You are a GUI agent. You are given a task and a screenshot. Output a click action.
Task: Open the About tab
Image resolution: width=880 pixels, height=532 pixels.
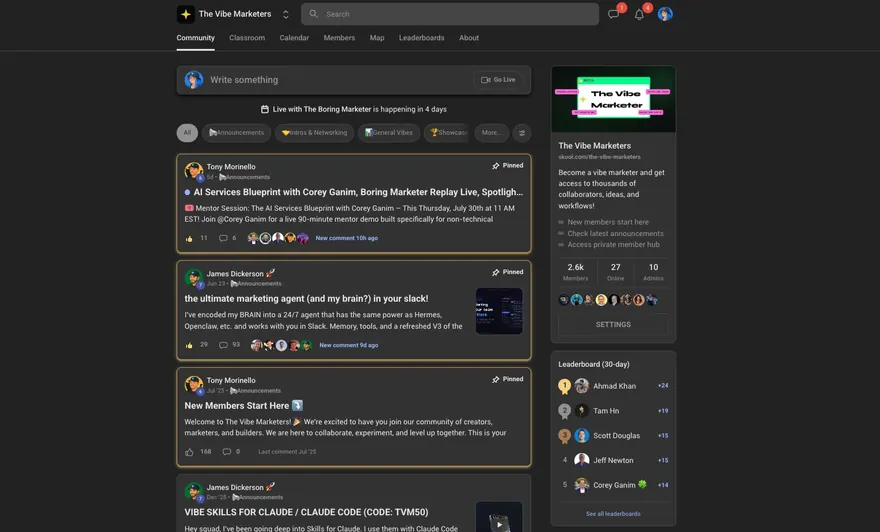coord(469,38)
